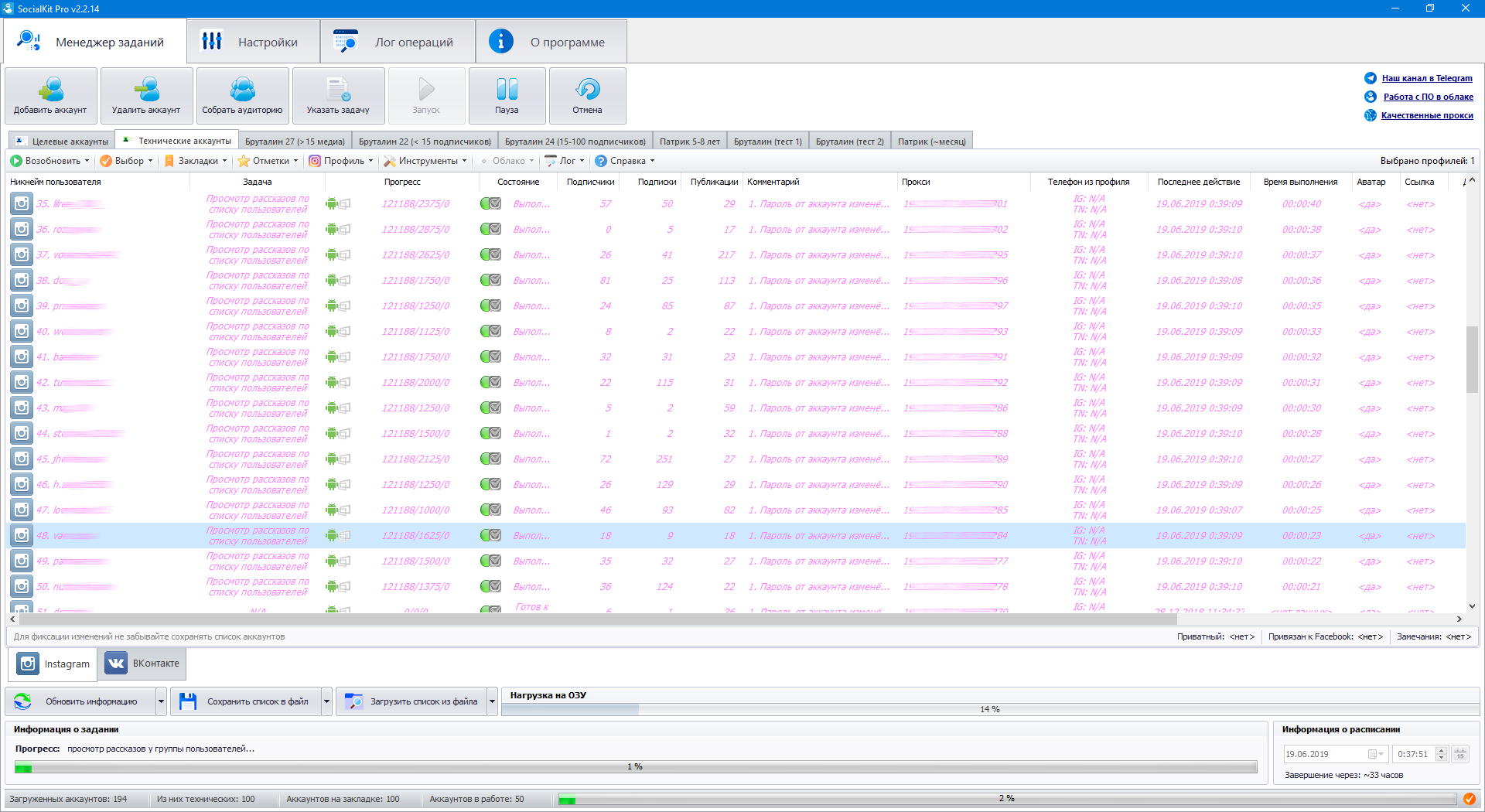Click the Instagram icon in row 50
Screen dimensions: 1485x812
point(22,587)
